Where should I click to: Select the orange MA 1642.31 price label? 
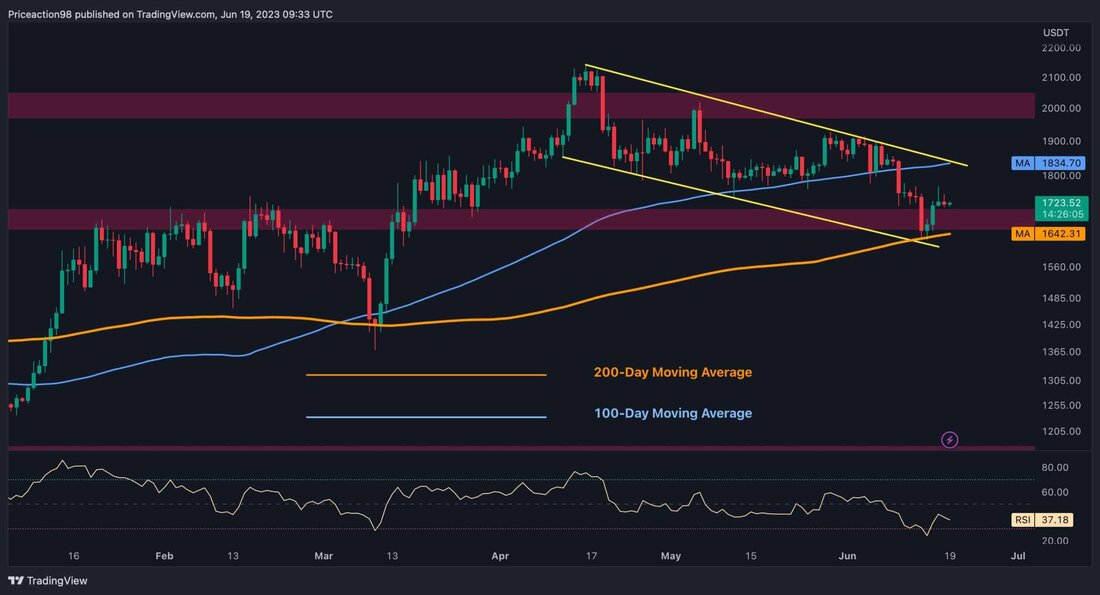[1048, 234]
